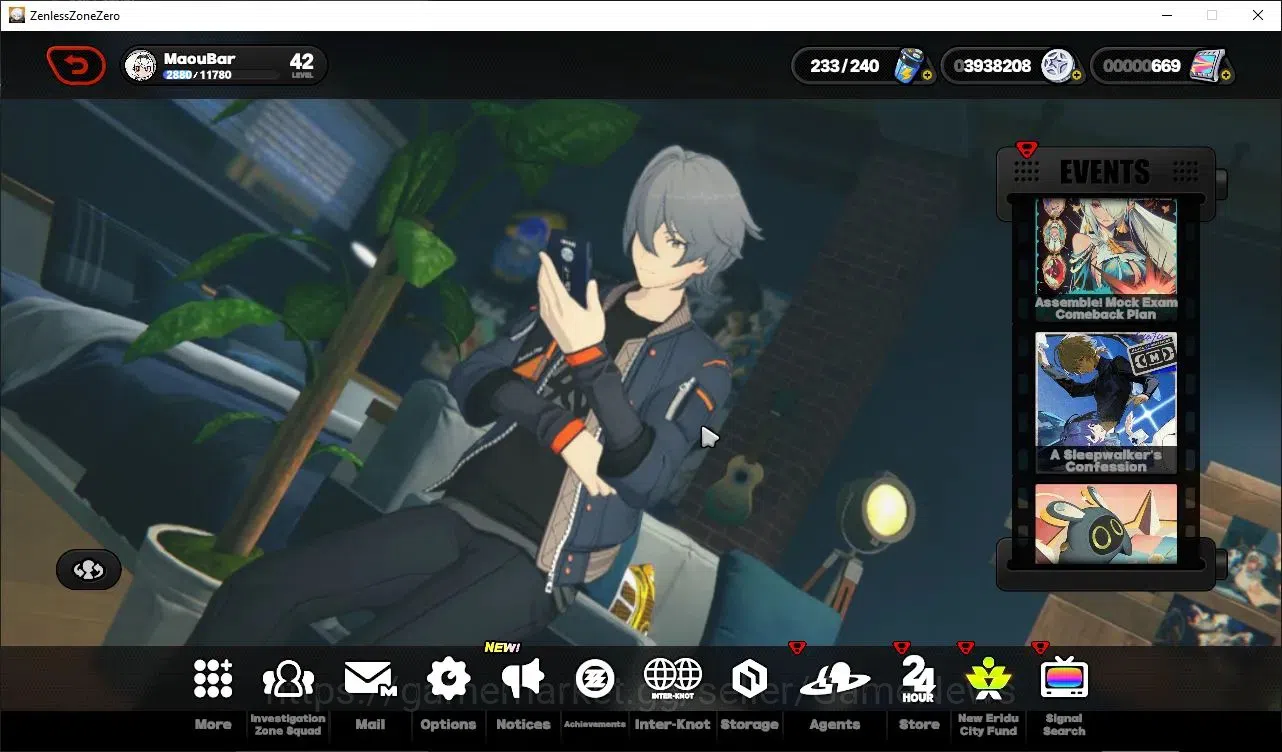Open Assemble! Mock Exam Comeback Plan event

click(1106, 260)
